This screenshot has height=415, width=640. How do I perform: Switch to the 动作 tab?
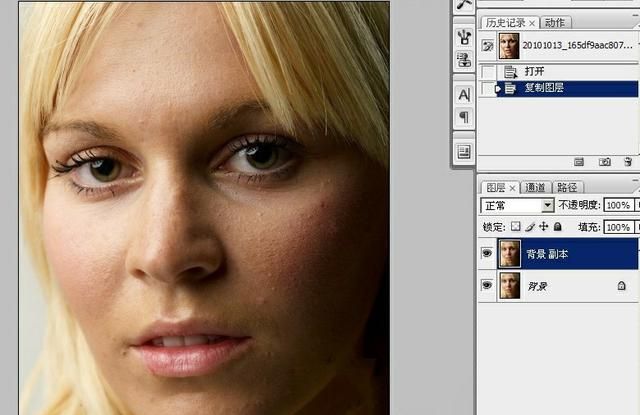point(555,23)
